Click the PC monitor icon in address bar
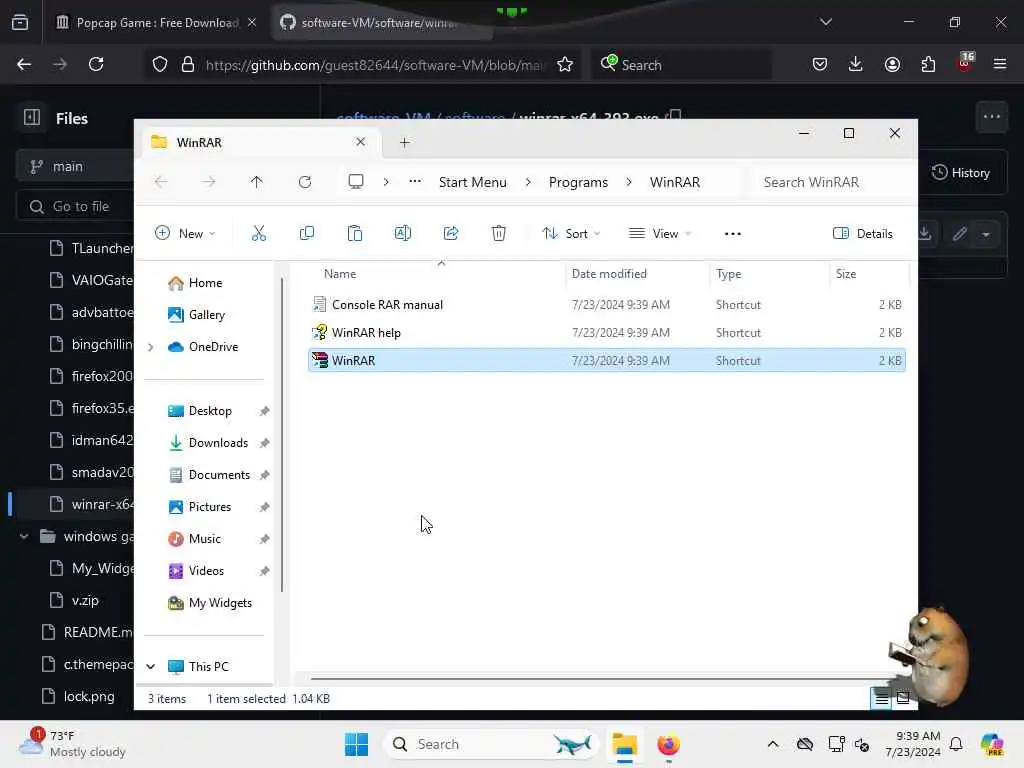The image size is (1024, 768). coord(356,182)
